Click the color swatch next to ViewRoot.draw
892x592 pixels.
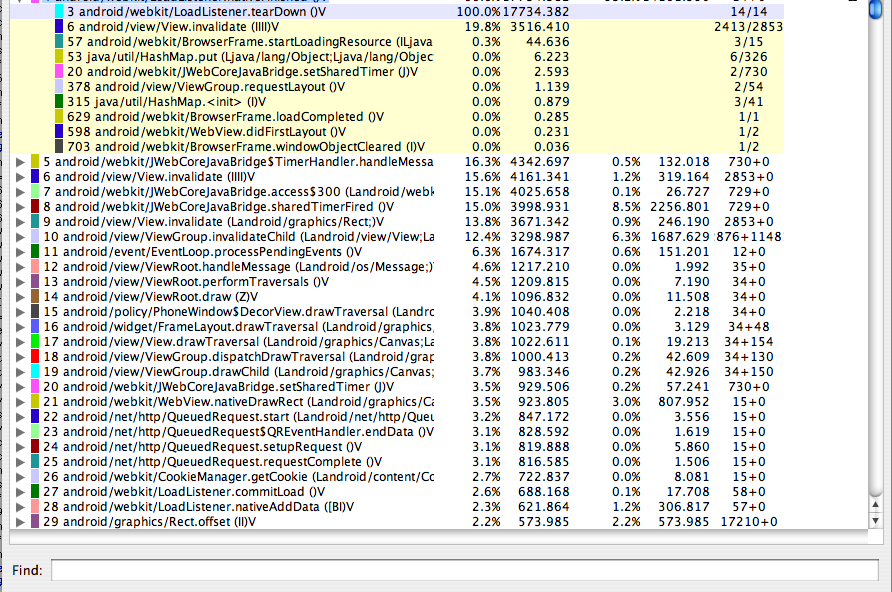(35, 296)
